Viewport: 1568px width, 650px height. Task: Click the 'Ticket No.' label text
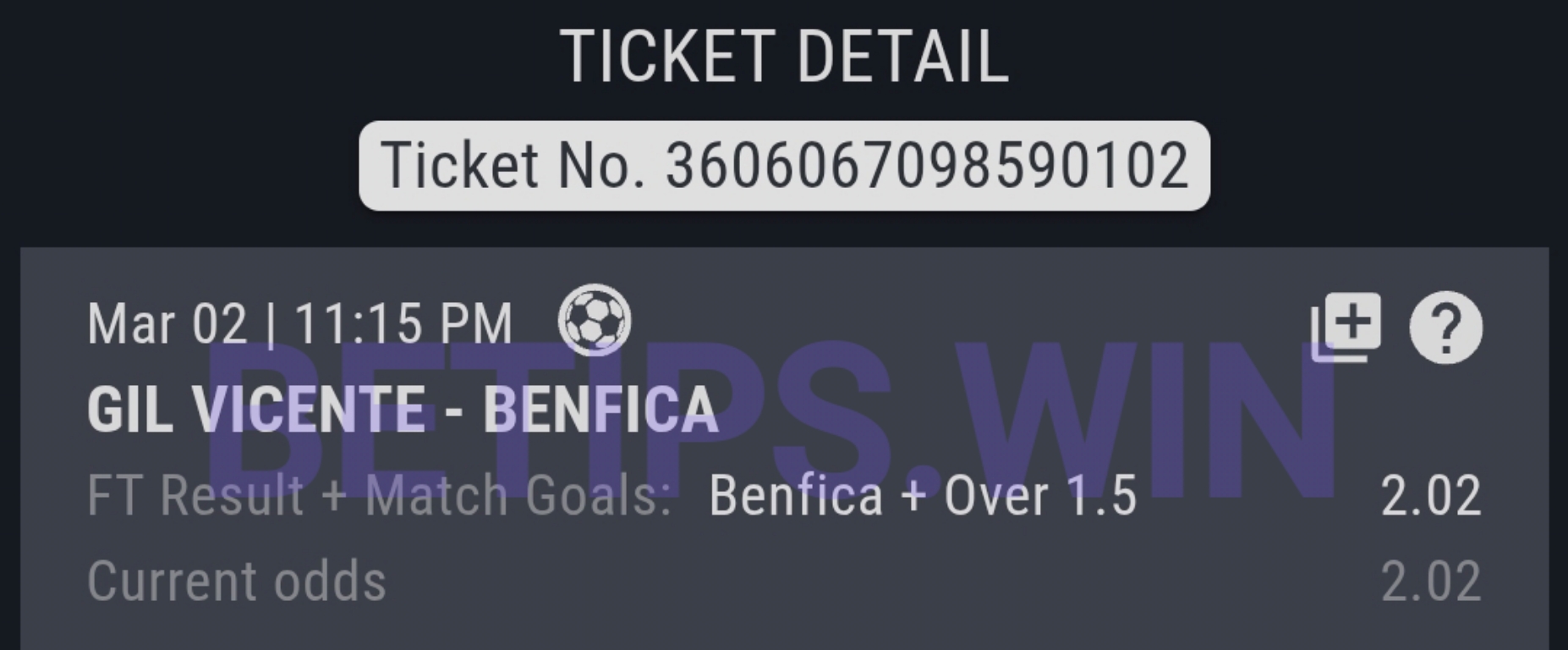(x=513, y=165)
